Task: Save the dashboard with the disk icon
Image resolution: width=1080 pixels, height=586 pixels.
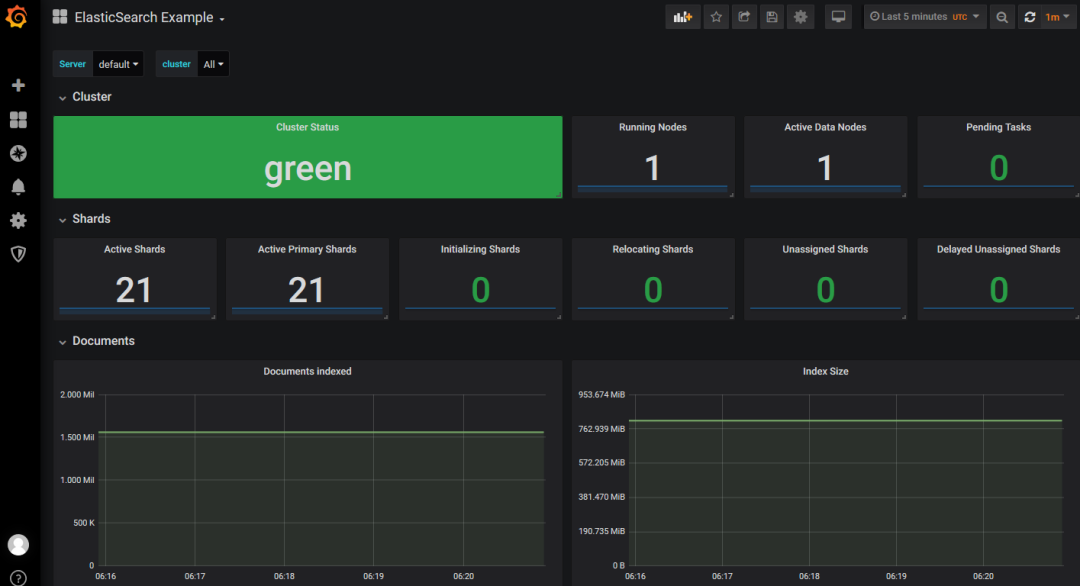Action: coord(772,17)
